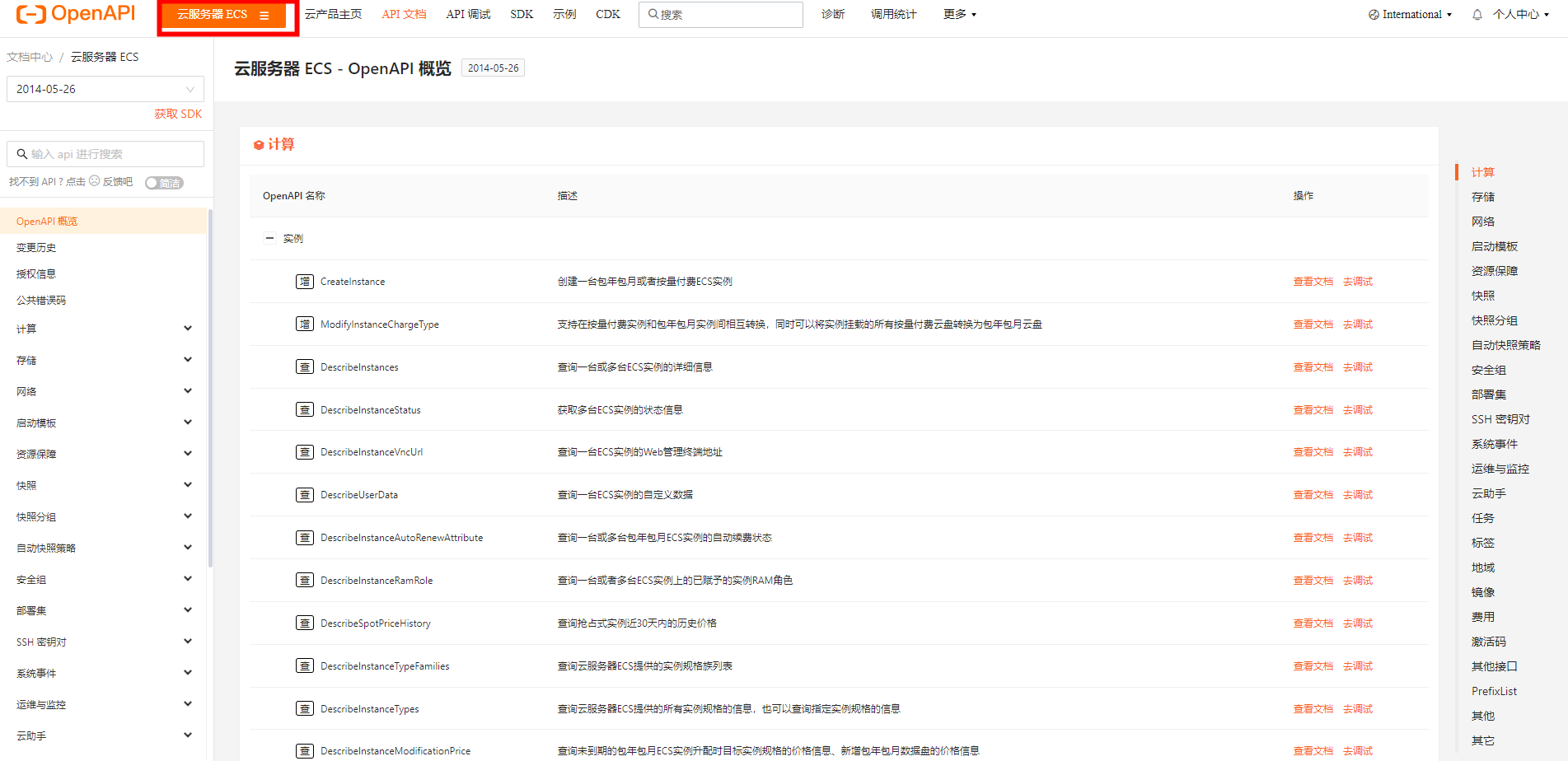
Task: Expand 存储 in the left sidebar
Action: click(188, 360)
